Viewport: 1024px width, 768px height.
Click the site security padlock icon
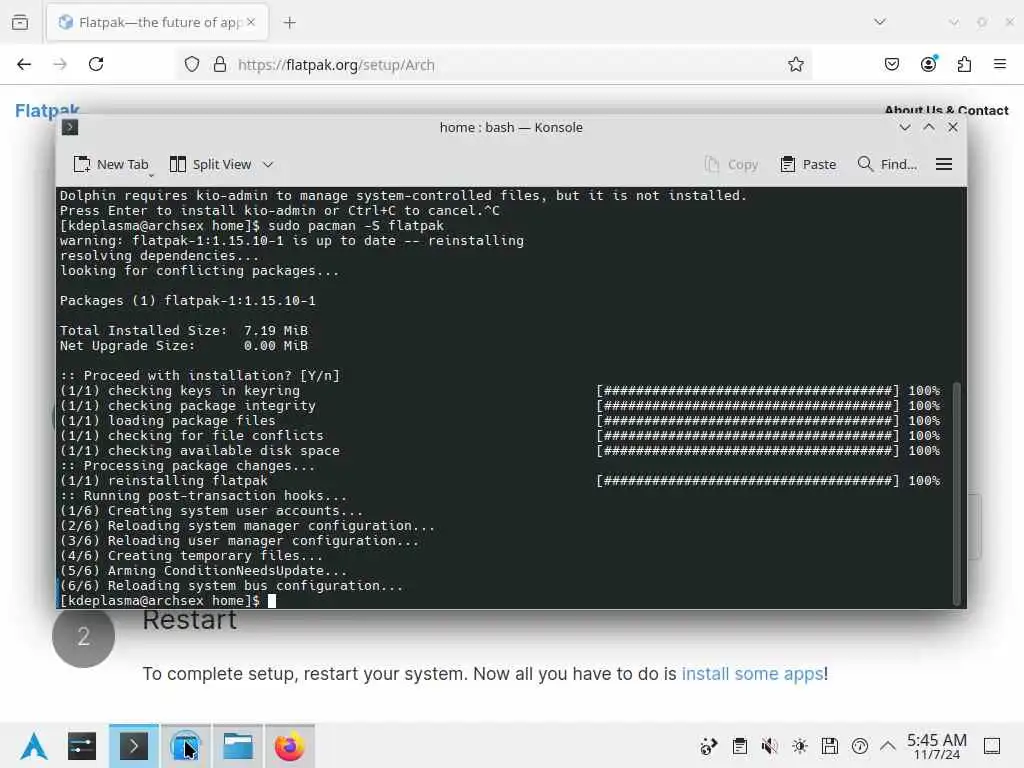220,64
